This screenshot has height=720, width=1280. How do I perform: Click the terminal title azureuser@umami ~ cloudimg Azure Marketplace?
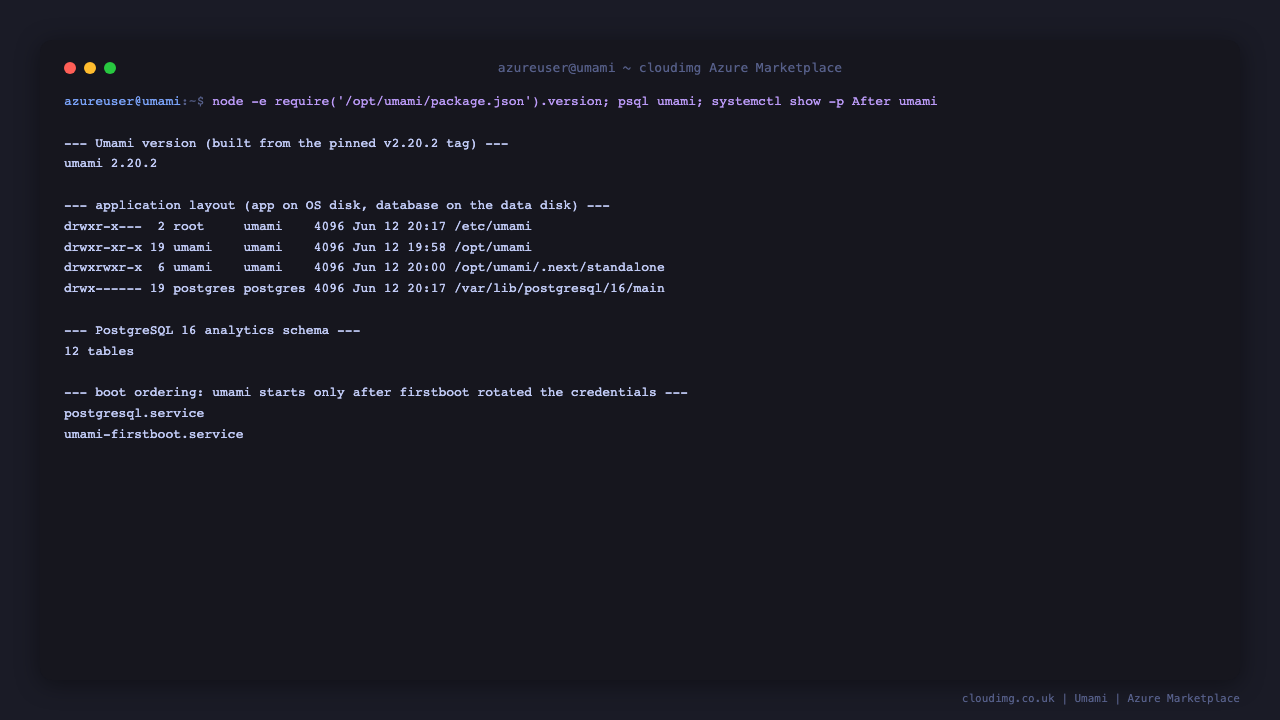(670, 68)
